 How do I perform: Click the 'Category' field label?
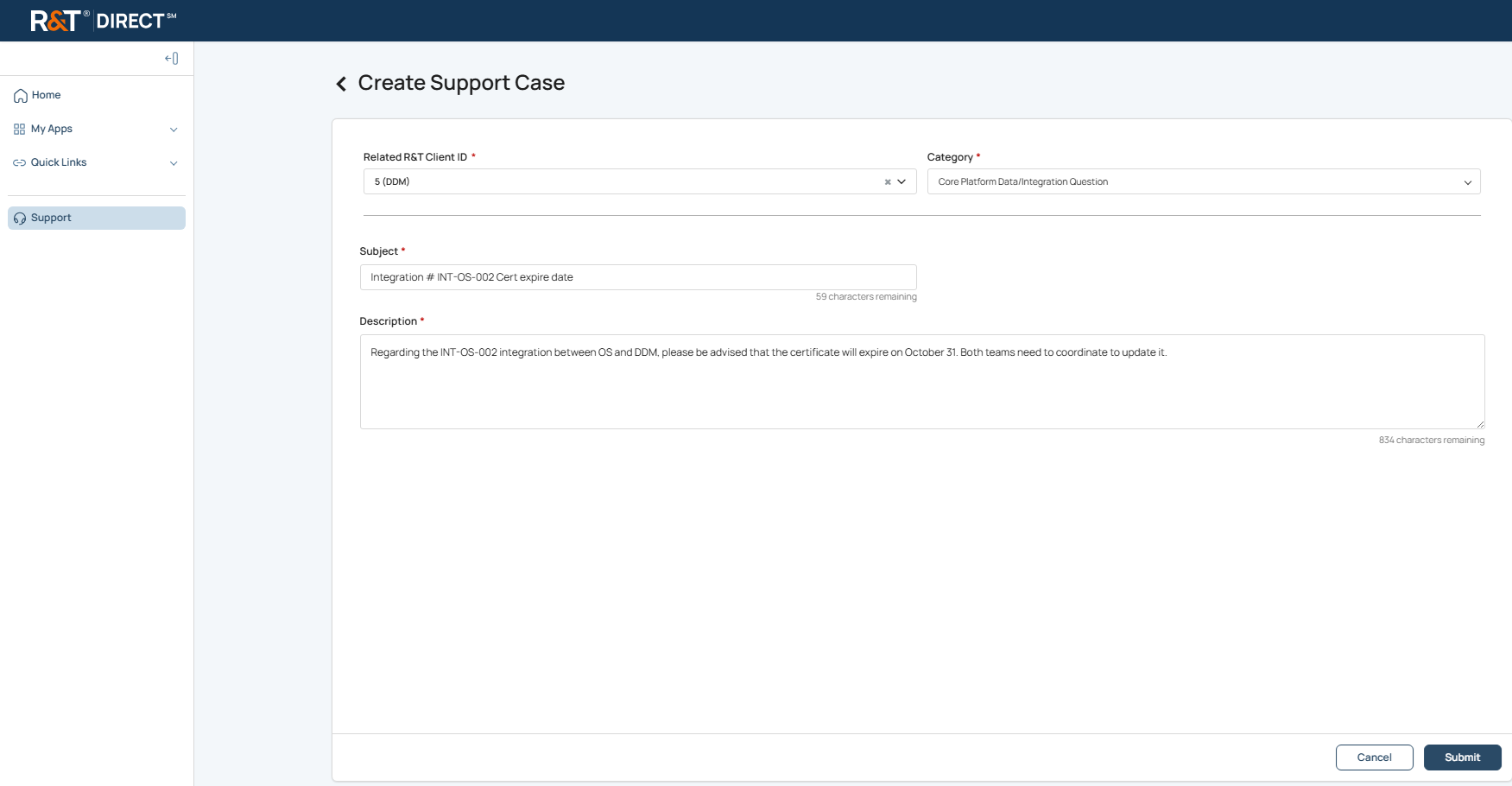coord(950,157)
